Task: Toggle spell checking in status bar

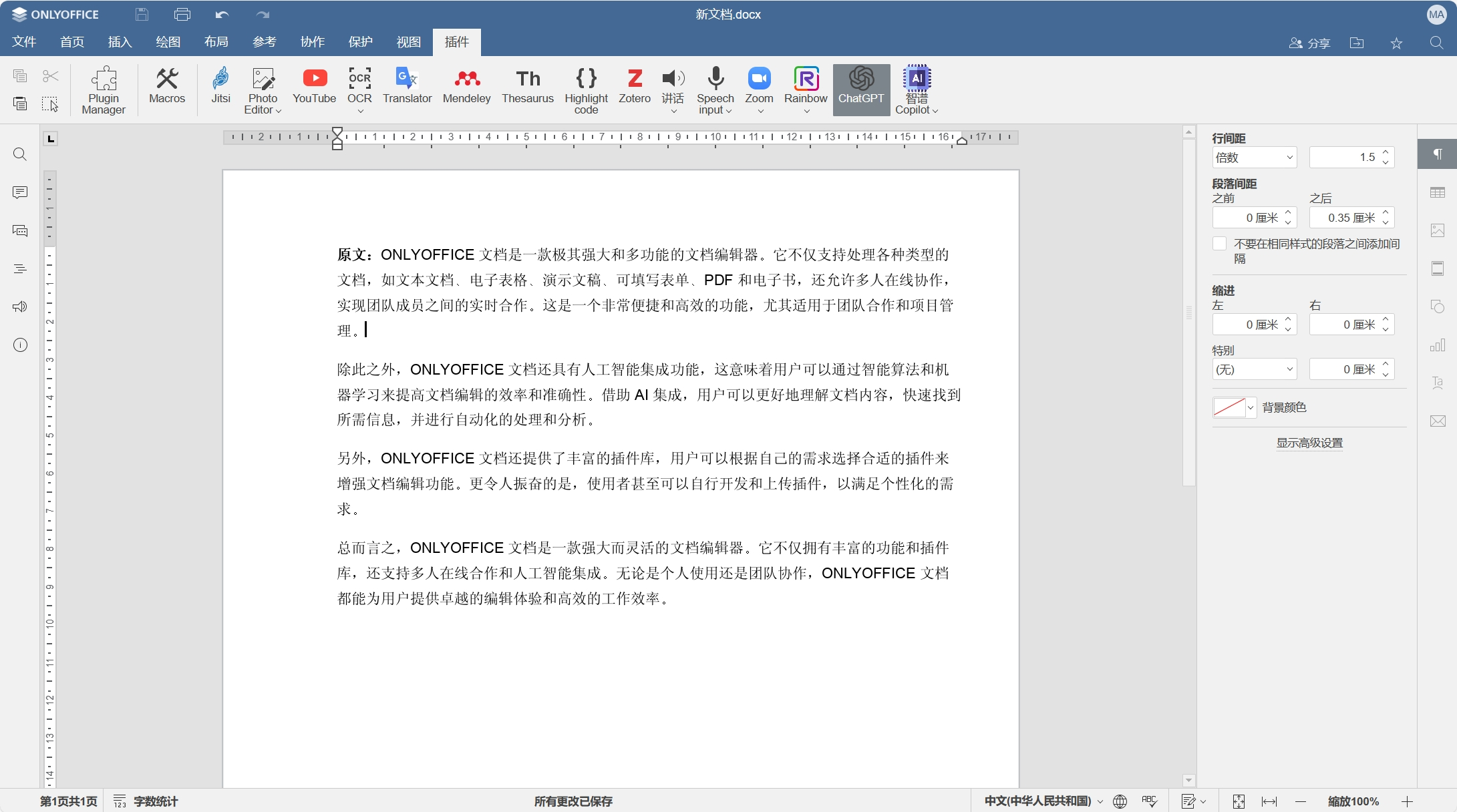Action: [x=1150, y=801]
